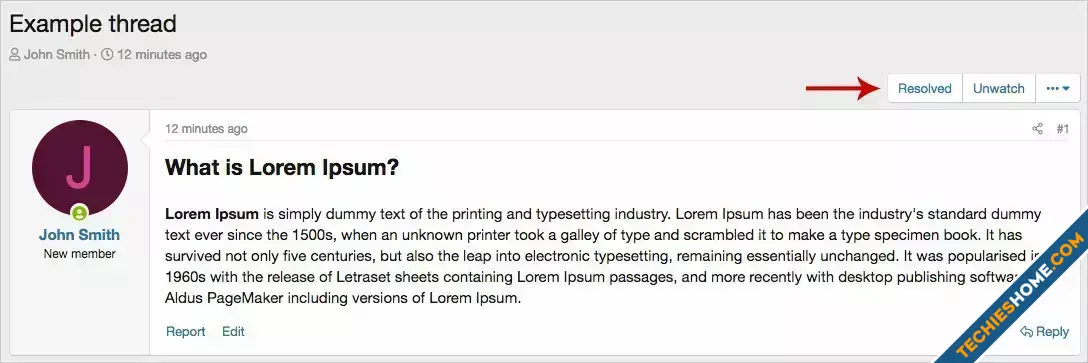Click the reply arrow icon in the post footer

click(x=1026, y=332)
